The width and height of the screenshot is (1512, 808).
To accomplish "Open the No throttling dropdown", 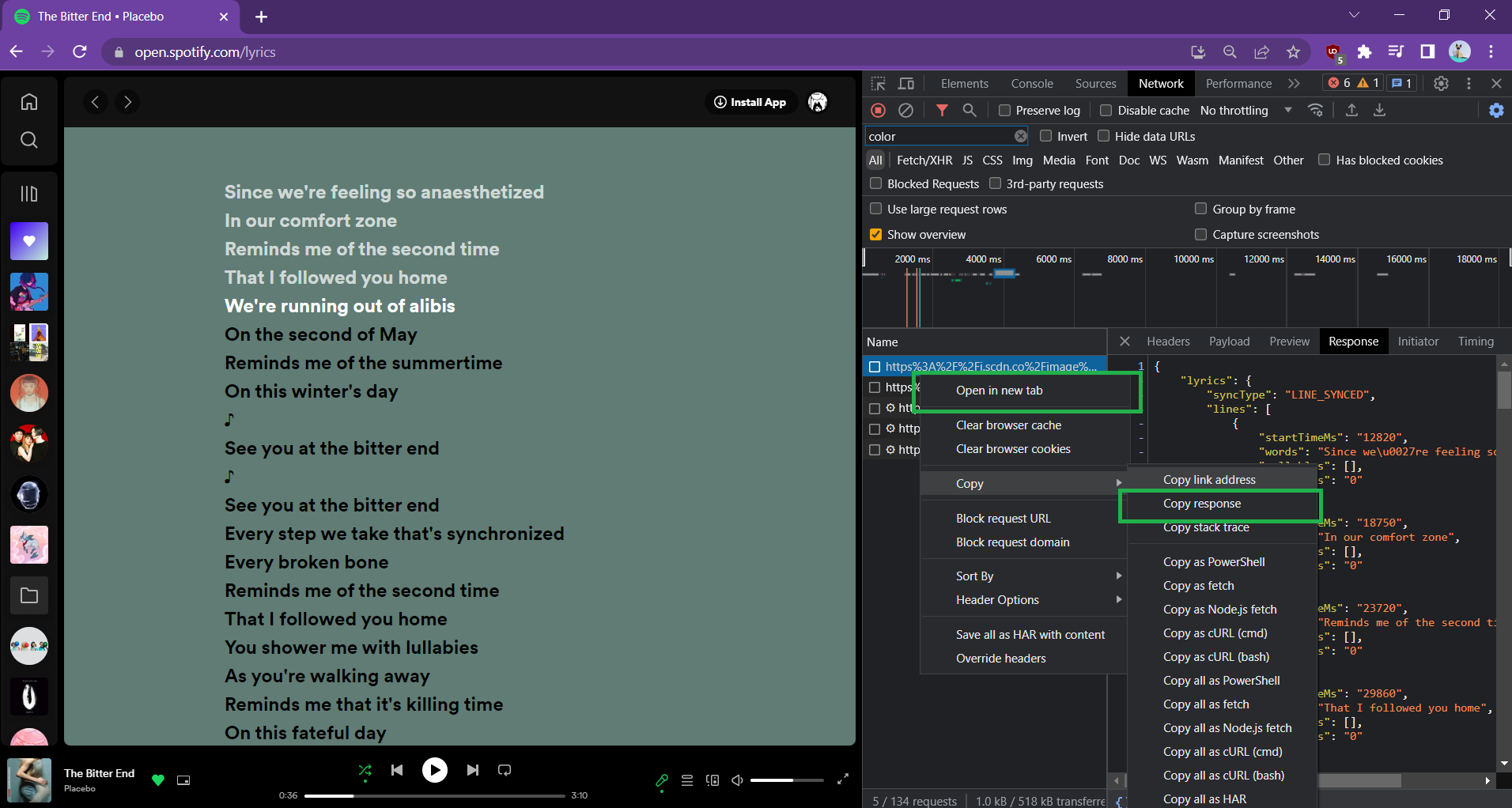I will [1242, 110].
